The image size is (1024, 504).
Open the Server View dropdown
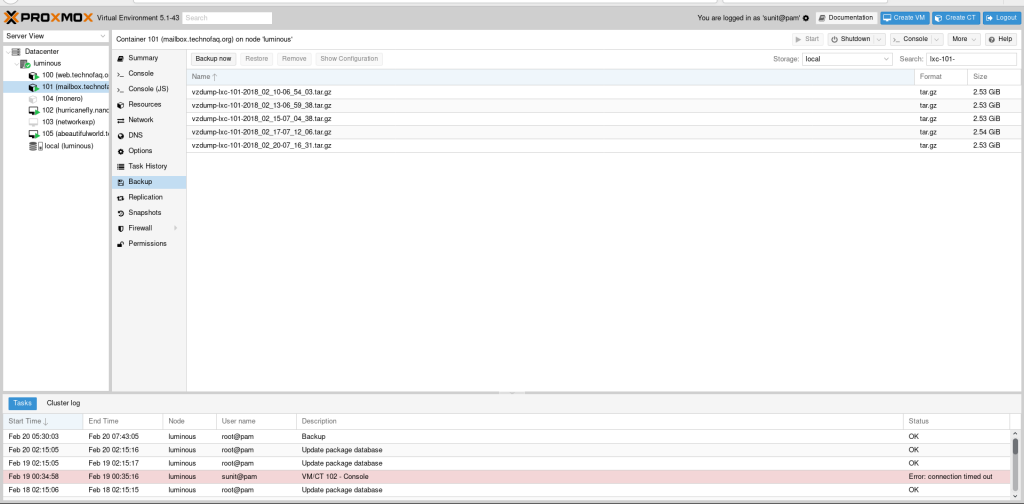click(55, 36)
